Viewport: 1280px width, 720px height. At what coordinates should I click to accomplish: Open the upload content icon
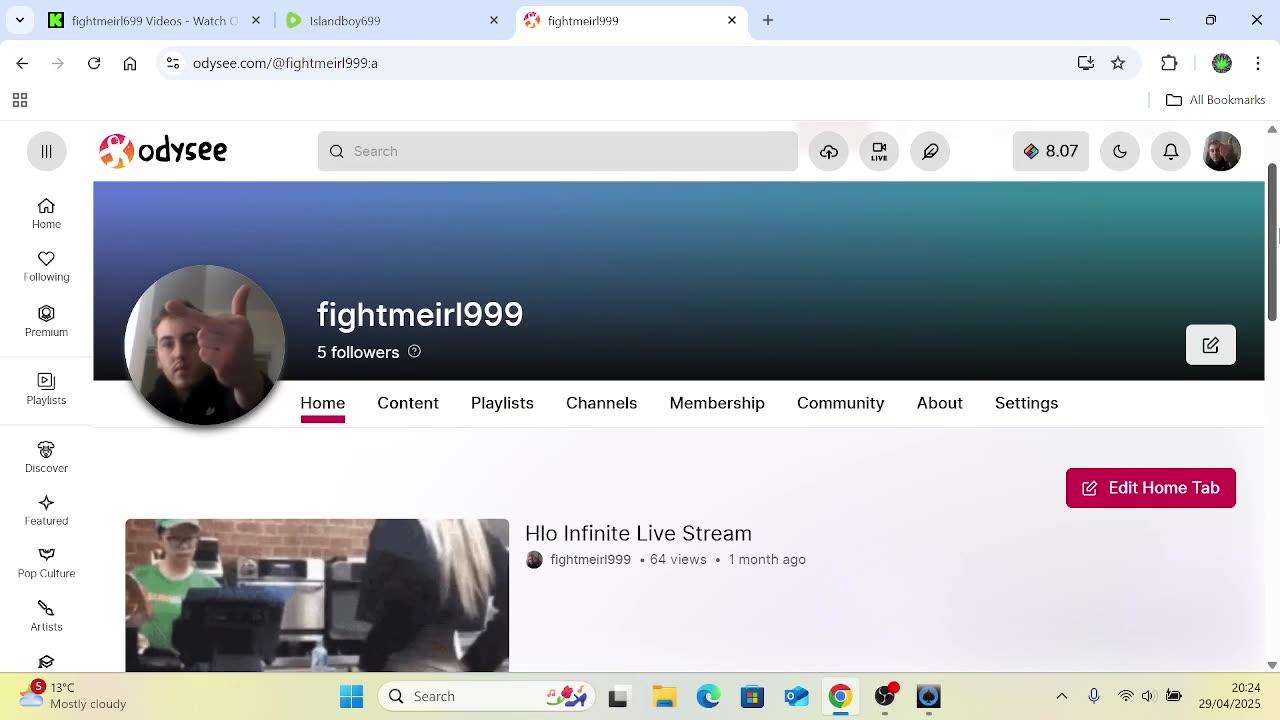point(829,151)
